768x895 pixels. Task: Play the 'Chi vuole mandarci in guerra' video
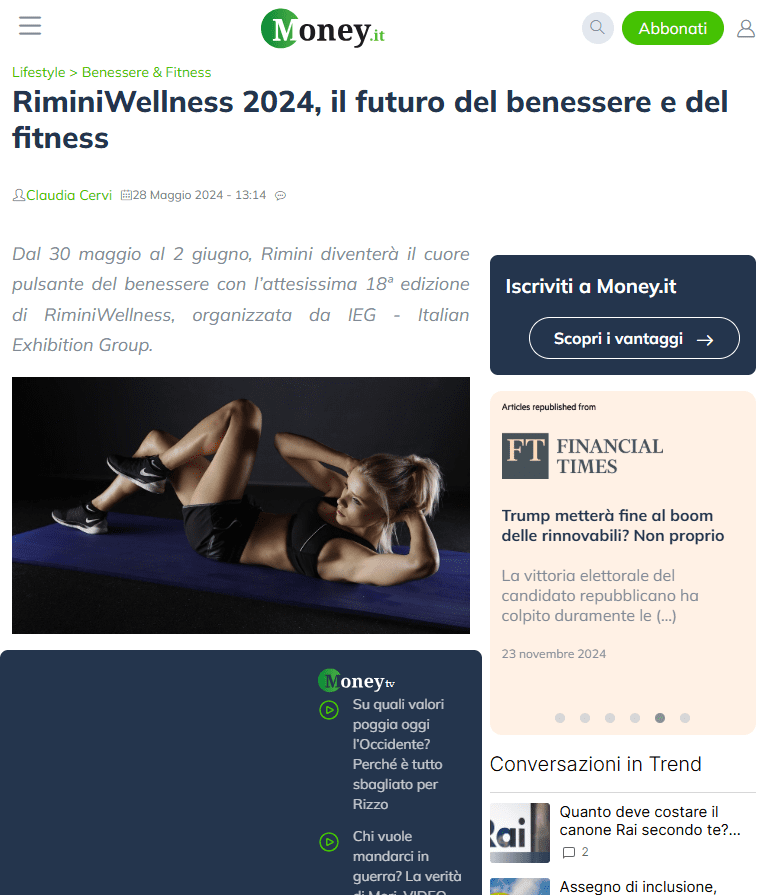[329, 842]
